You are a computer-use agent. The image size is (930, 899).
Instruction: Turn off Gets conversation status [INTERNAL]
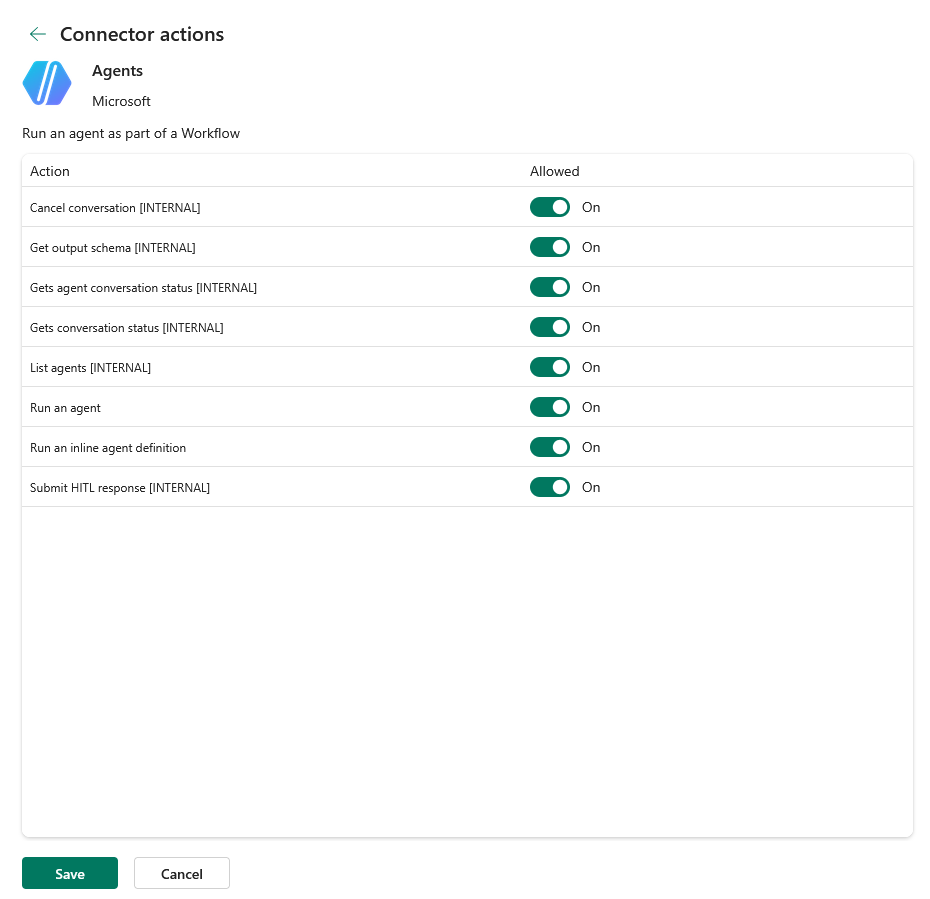[x=550, y=327]
